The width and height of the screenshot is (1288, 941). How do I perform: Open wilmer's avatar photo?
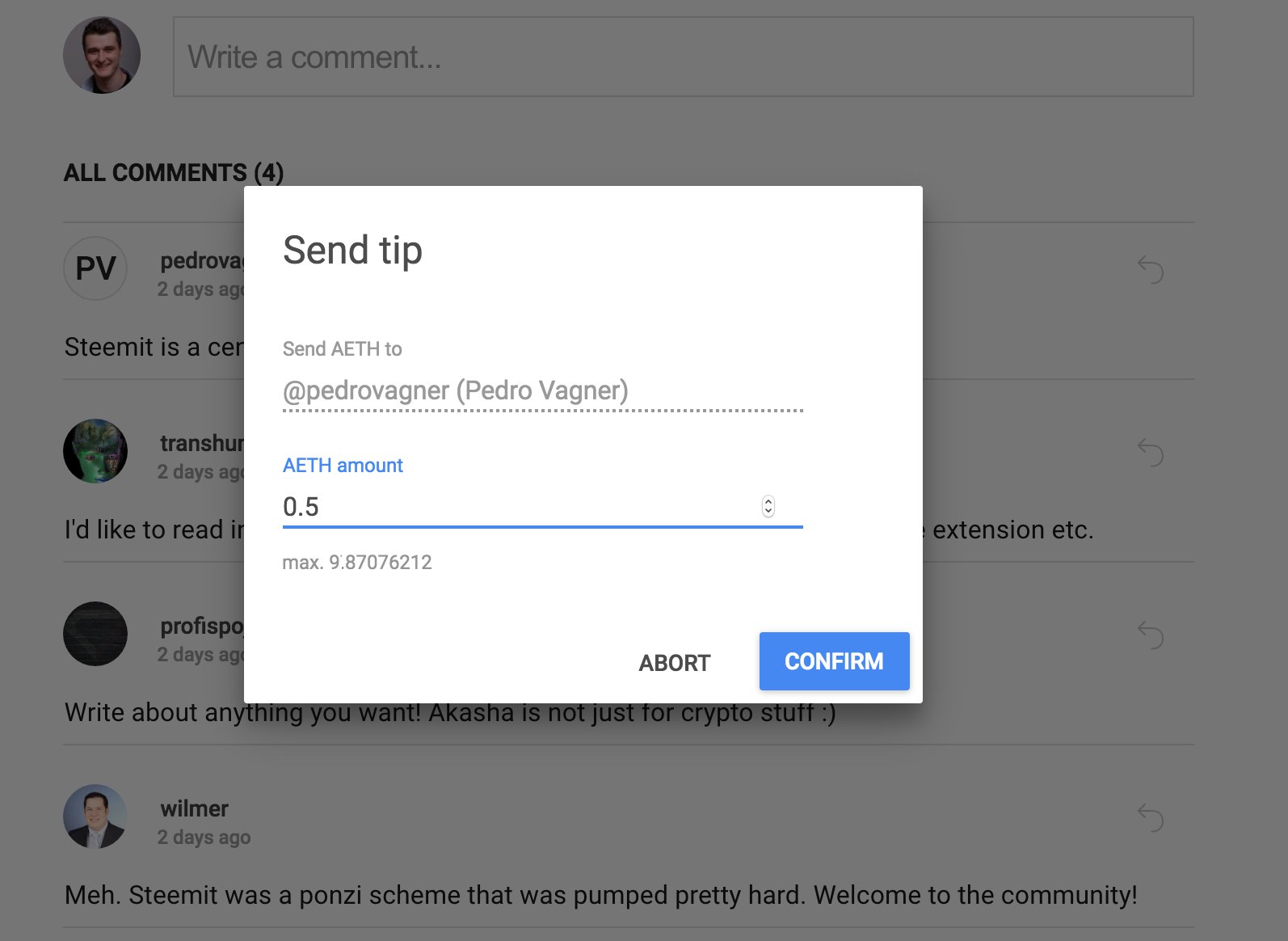tap(95, 817)
